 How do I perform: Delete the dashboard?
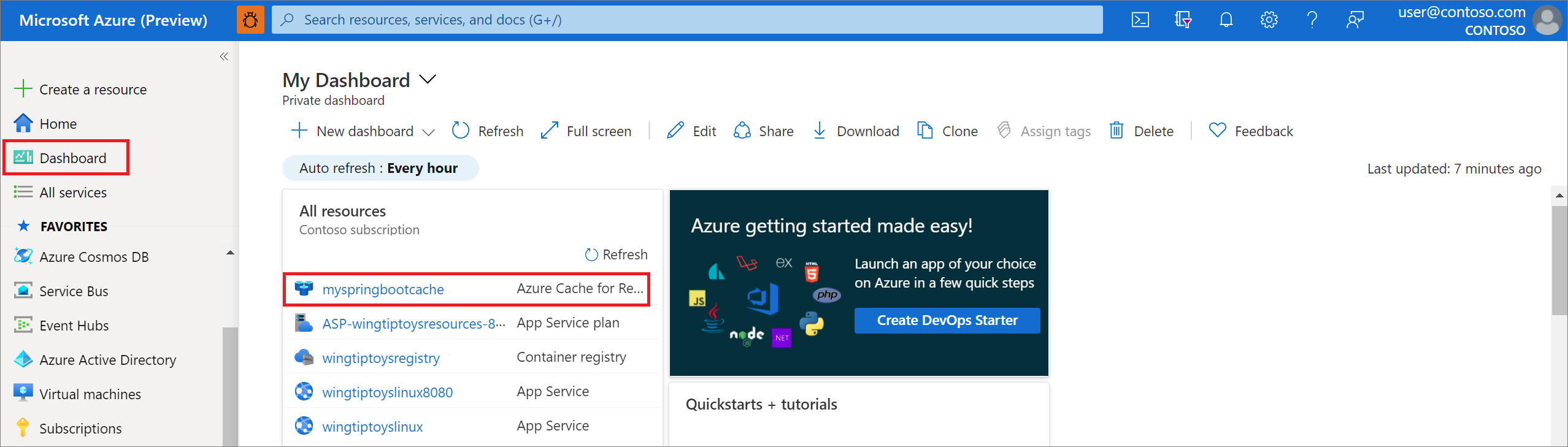(1142, 131)
